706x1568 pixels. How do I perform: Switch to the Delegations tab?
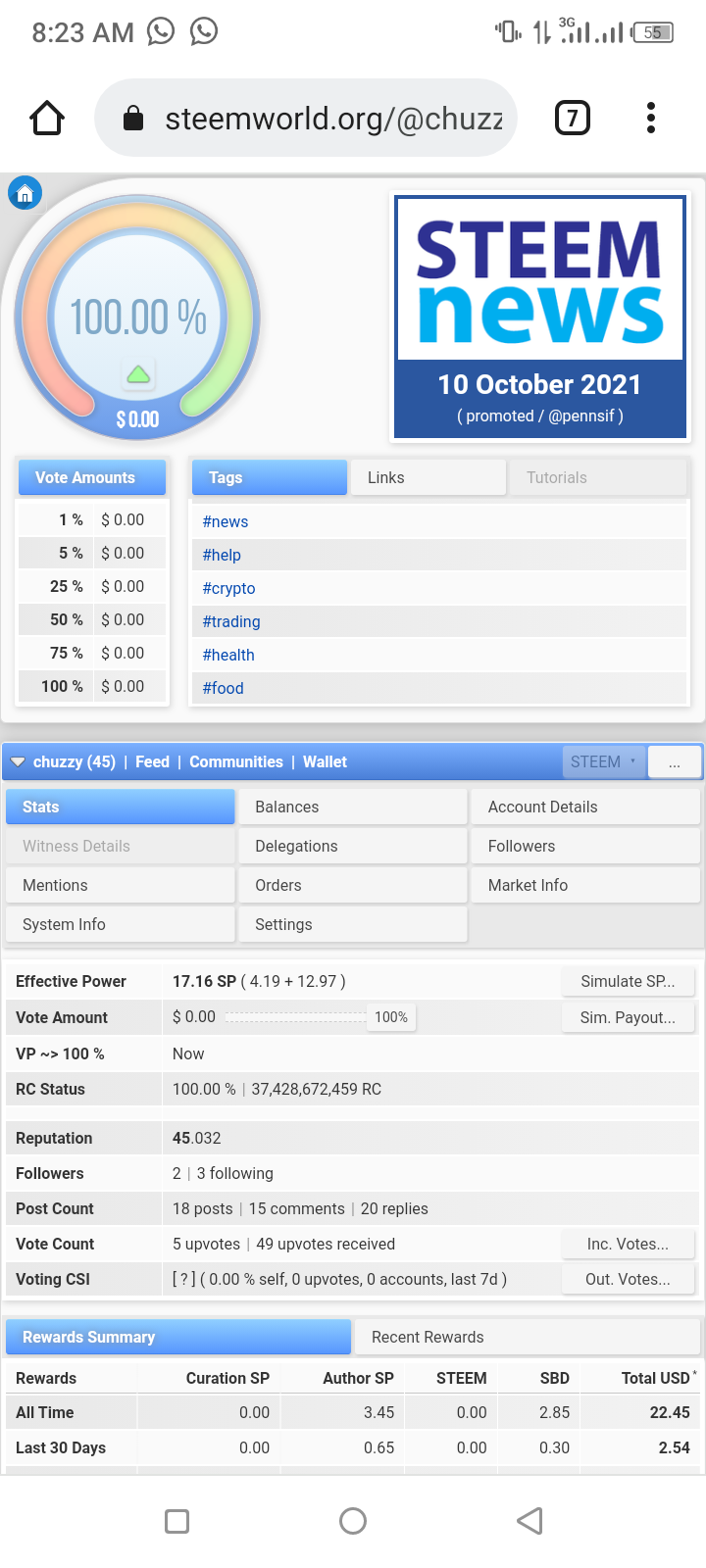[x=353, y=846]
